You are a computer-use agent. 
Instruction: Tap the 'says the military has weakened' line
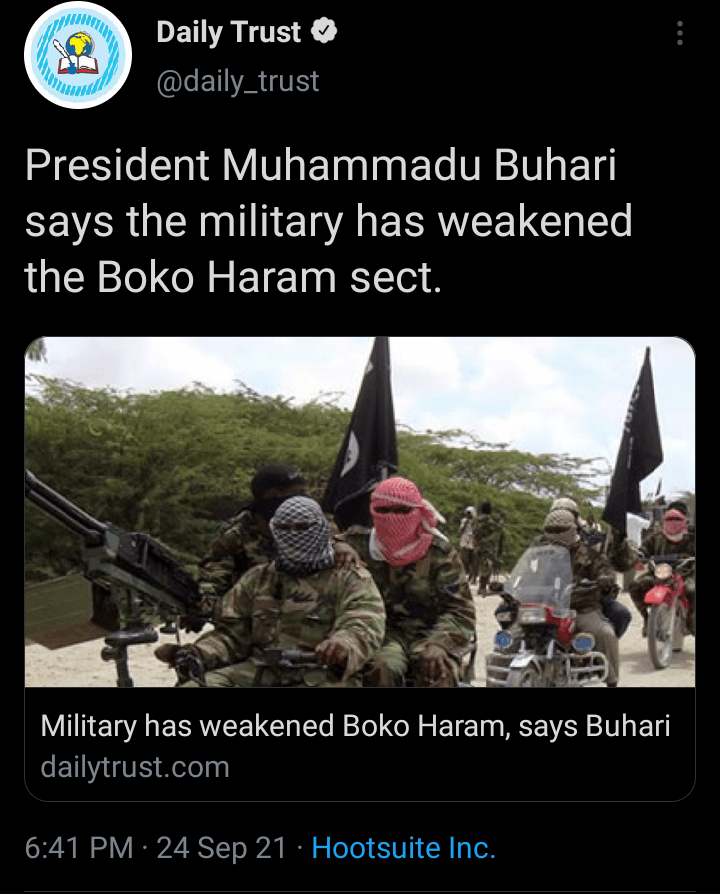[x=329, y=222]
